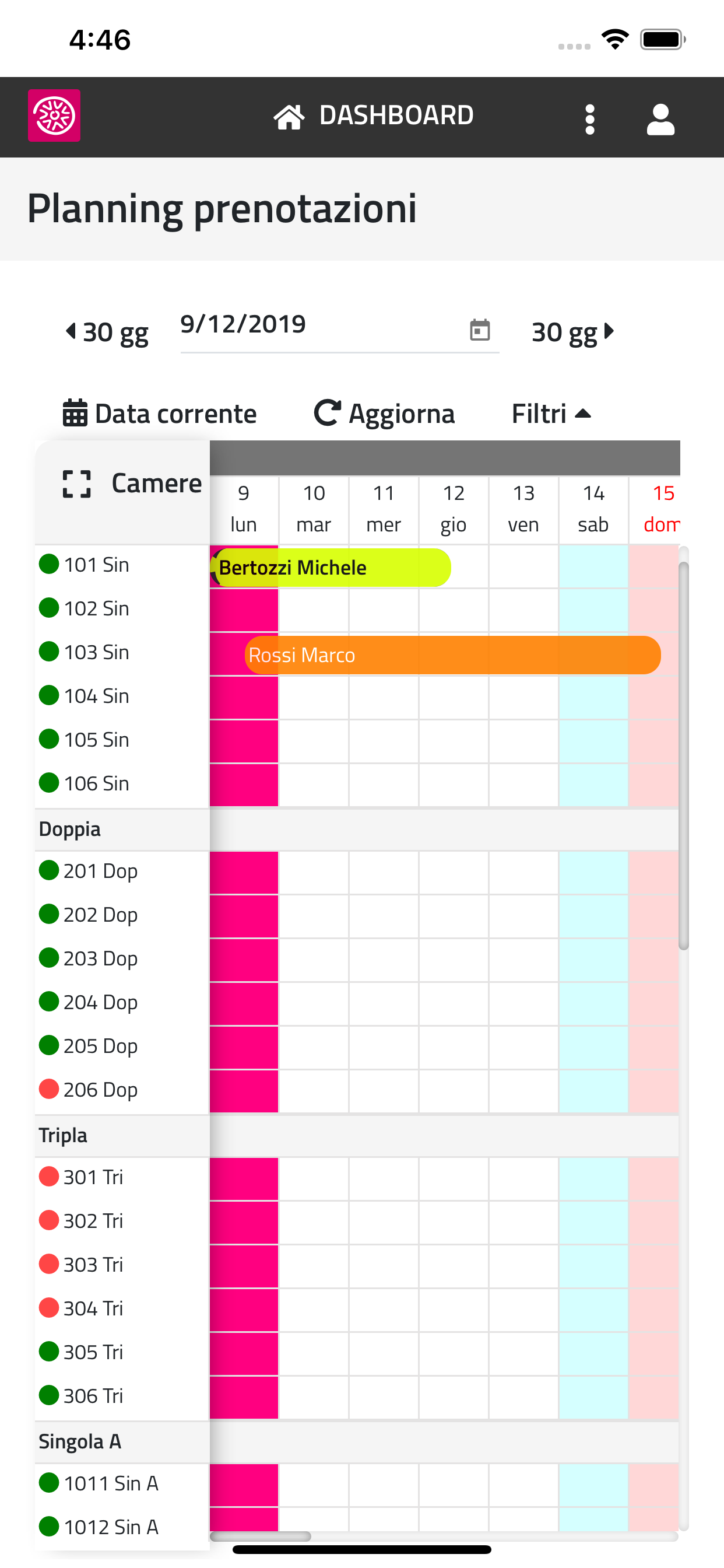Viewport: 724px width, 1568px height.
Task: Click the date field showing 9/12/2019
Action: coord(317,325)
